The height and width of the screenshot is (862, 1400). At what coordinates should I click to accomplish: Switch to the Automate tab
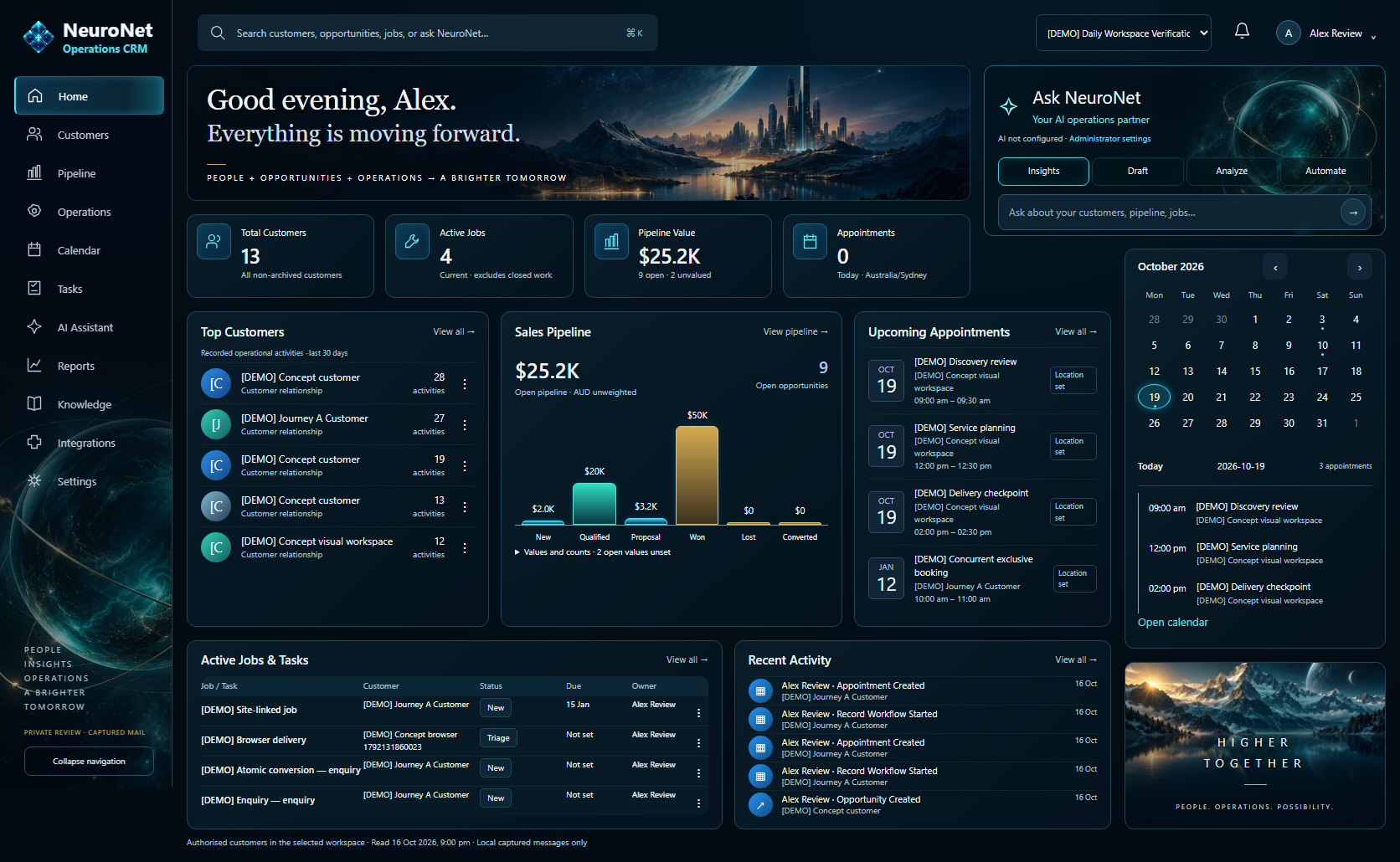pos(1325,171)
